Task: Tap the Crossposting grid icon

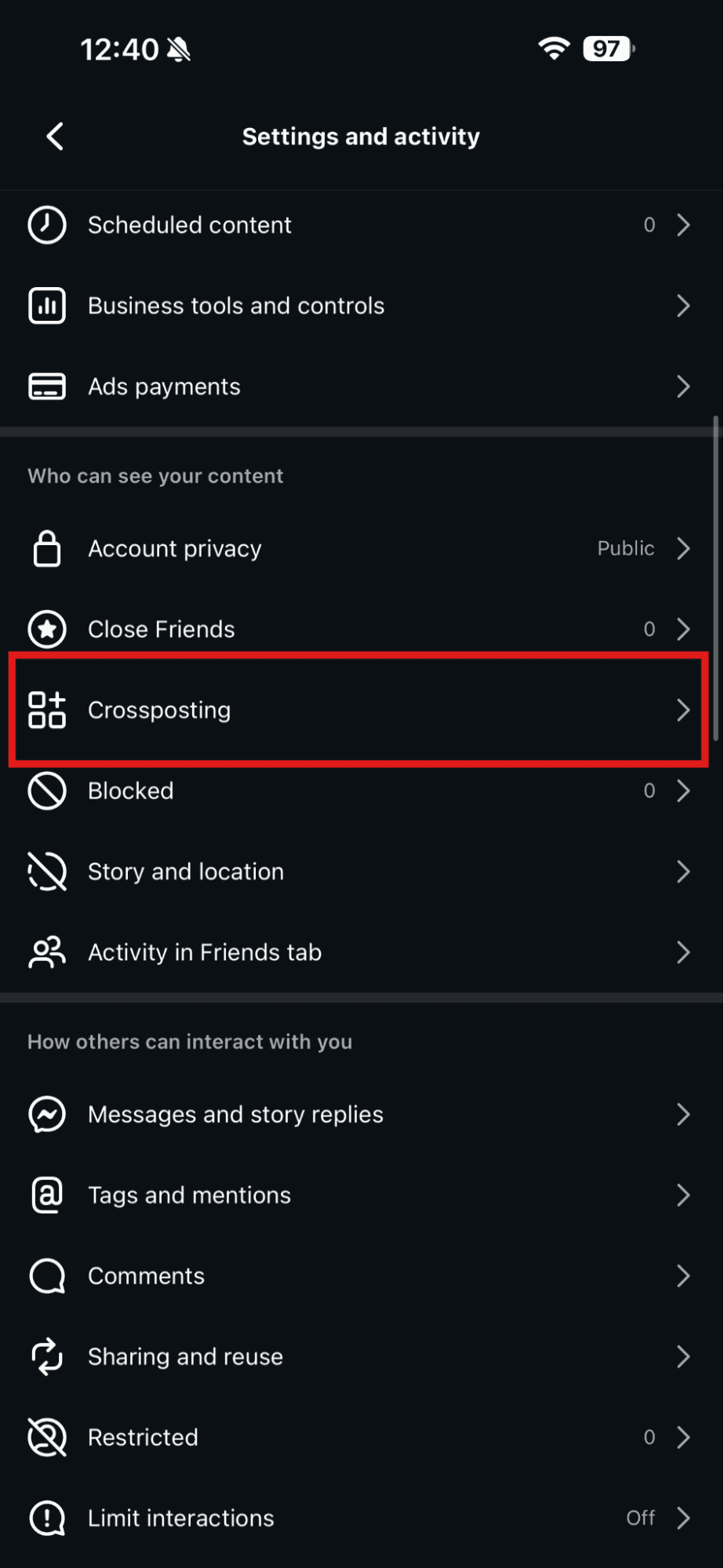Action: [46, 711]
